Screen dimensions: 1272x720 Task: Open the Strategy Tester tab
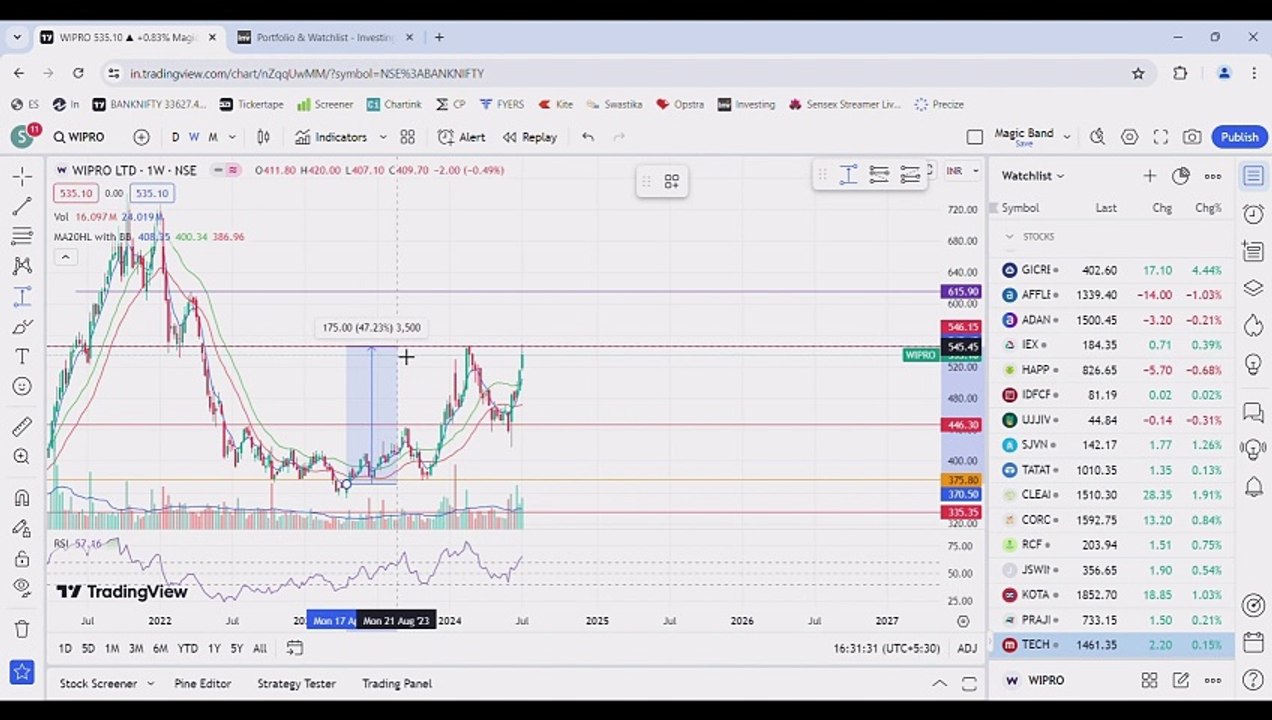296,684
